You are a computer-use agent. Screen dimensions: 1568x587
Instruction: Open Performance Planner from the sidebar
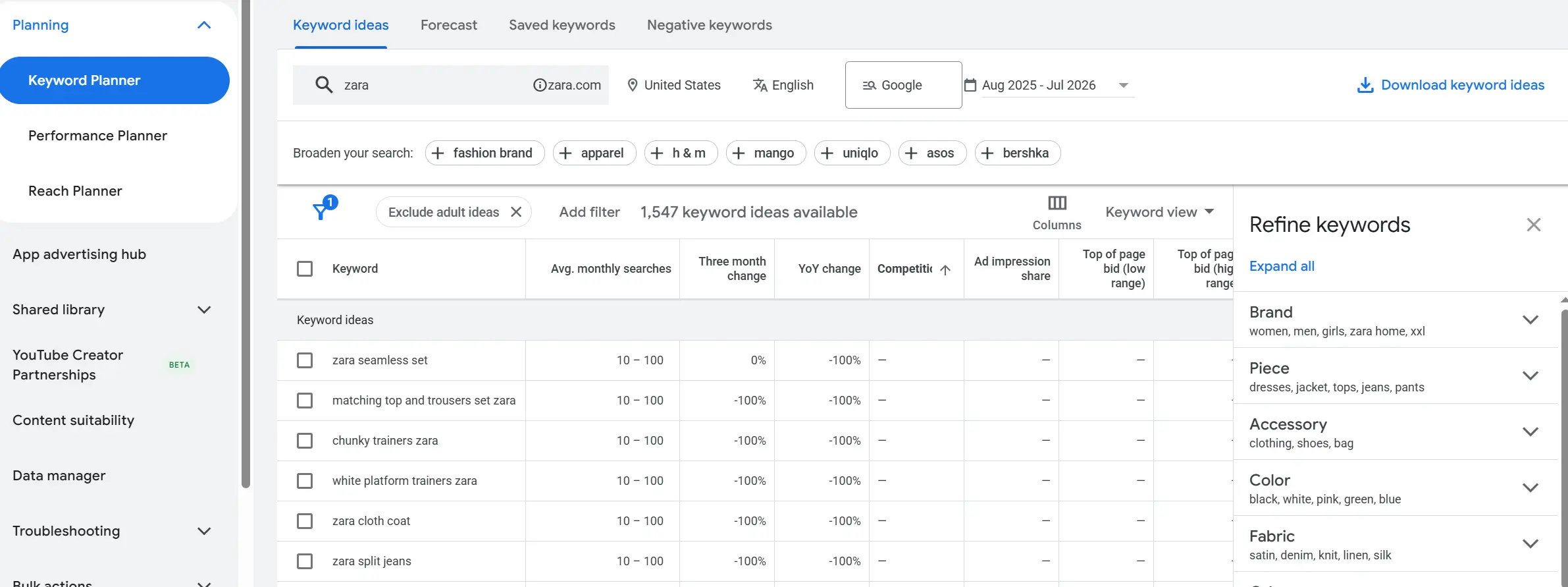coord(97,136)
